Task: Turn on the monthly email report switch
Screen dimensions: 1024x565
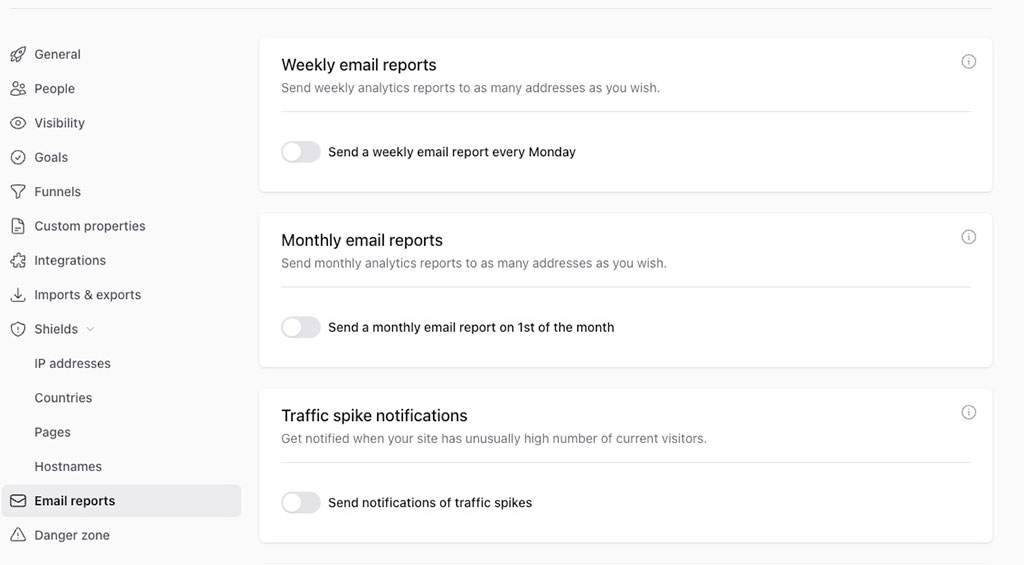Action: point(300,327)
